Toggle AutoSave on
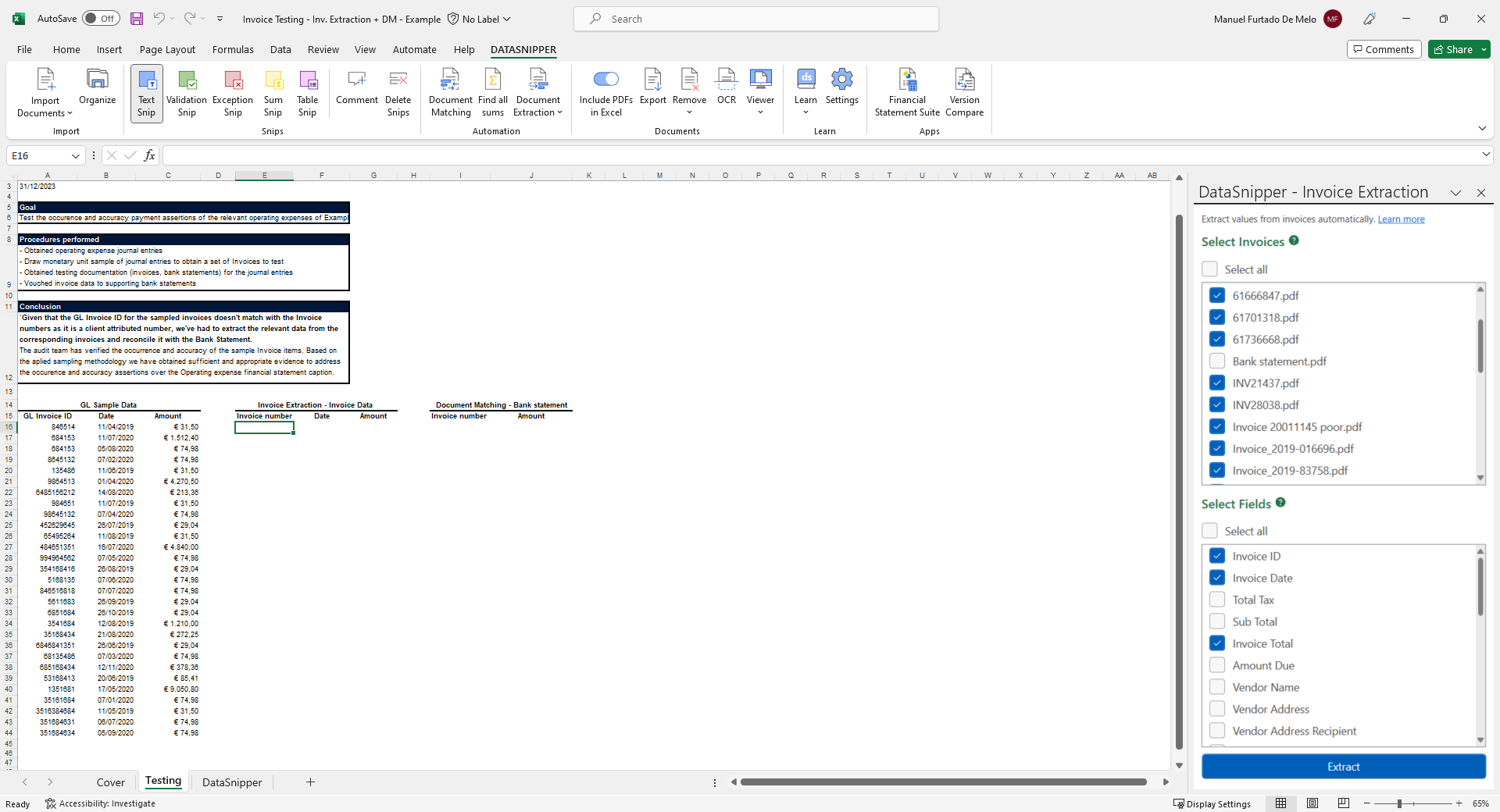The width and height of the screenshot is (1500, 812). click(x=100, y=18)
